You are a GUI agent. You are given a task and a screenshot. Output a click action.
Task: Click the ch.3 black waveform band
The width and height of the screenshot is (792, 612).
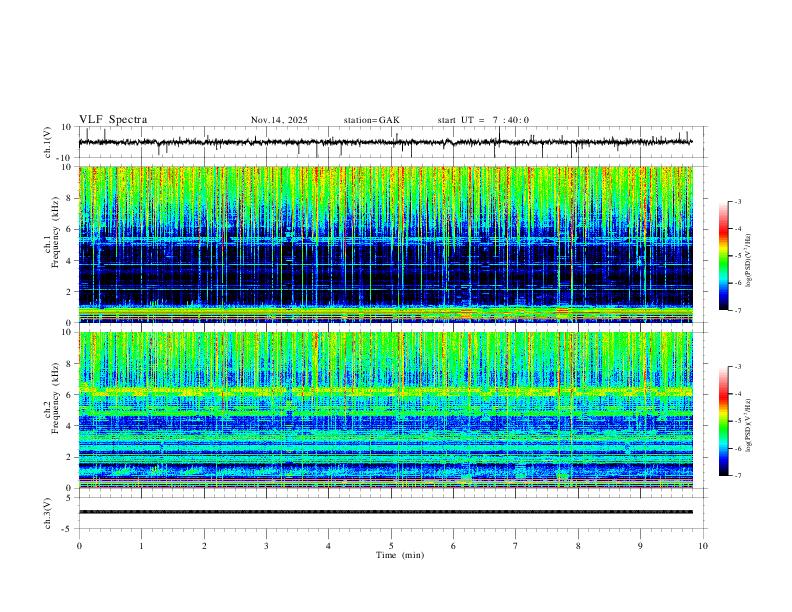tap(385, 512)
